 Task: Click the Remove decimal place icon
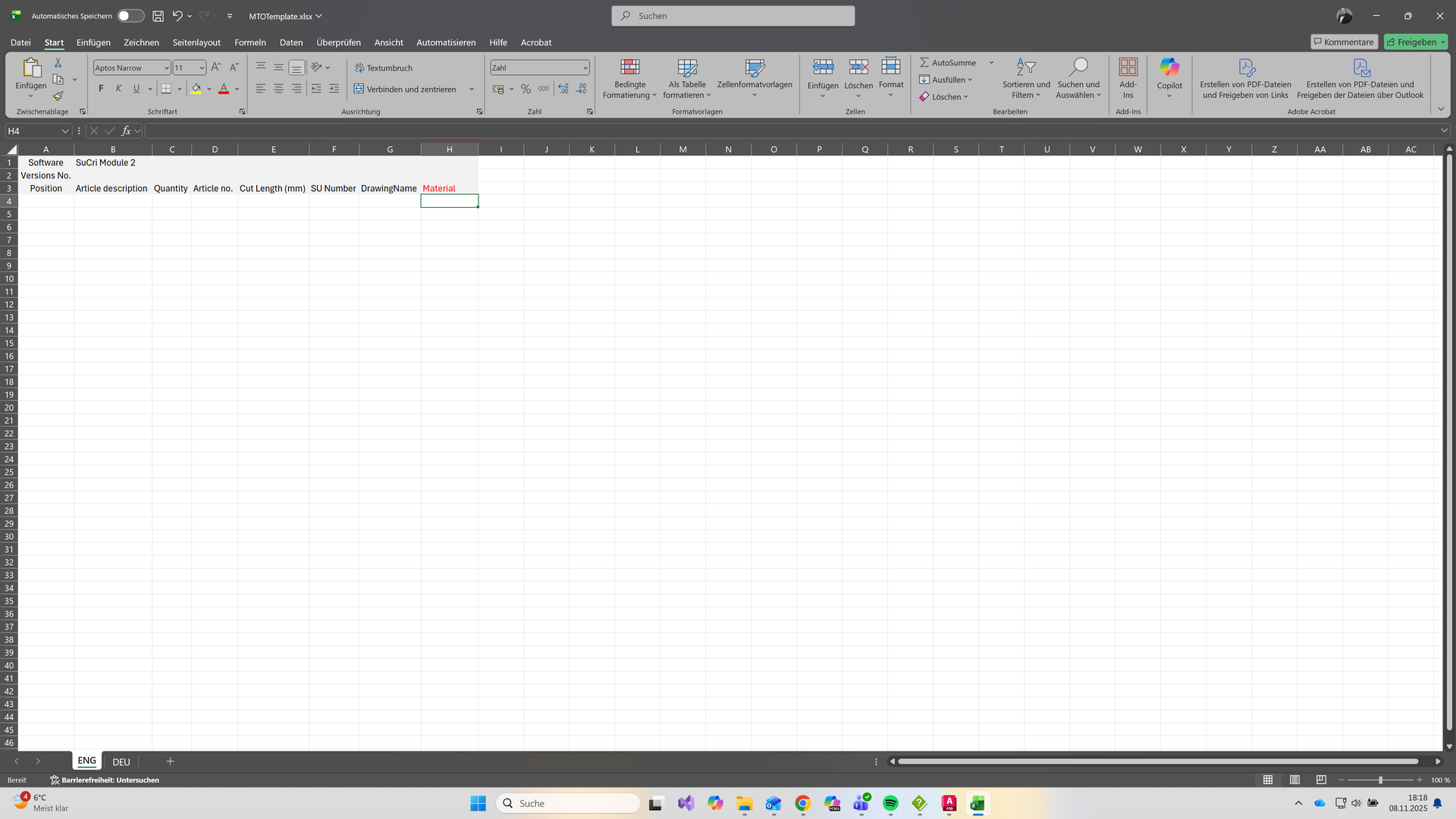[581, 89]
